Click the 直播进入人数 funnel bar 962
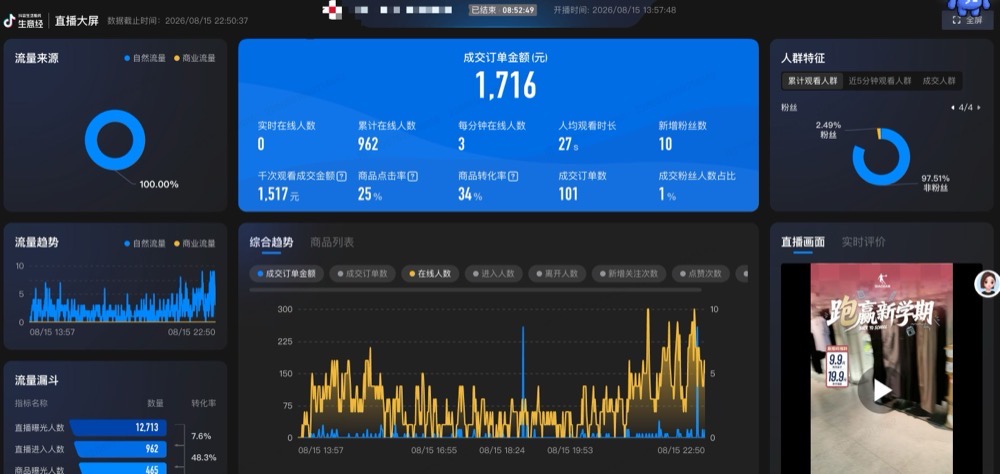Image resolution: width=1000 pixels, height=474 pixels. tap(121, 449)
